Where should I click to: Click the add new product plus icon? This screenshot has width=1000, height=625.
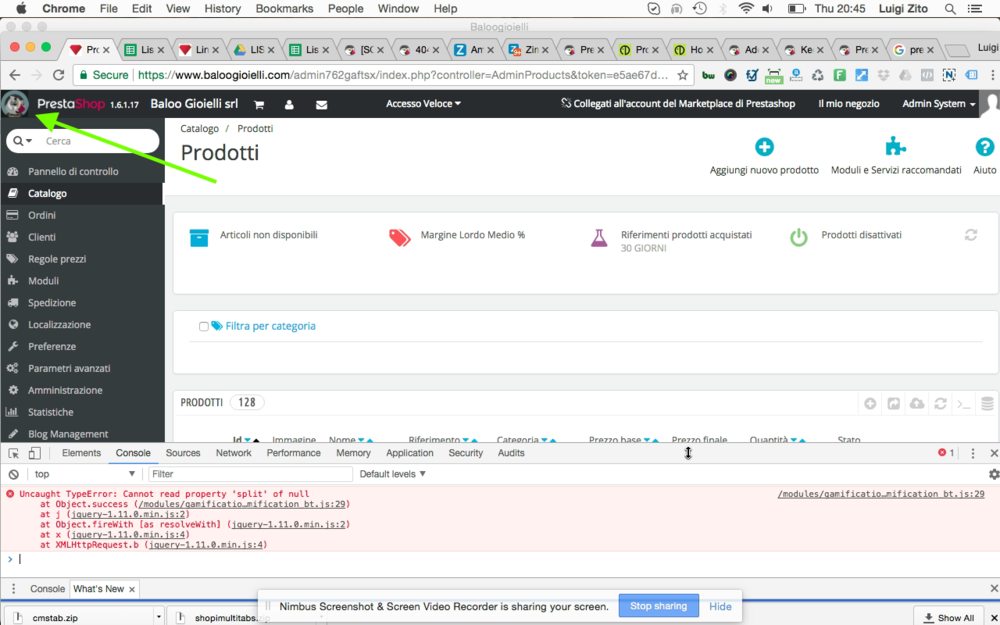[870, 403]
